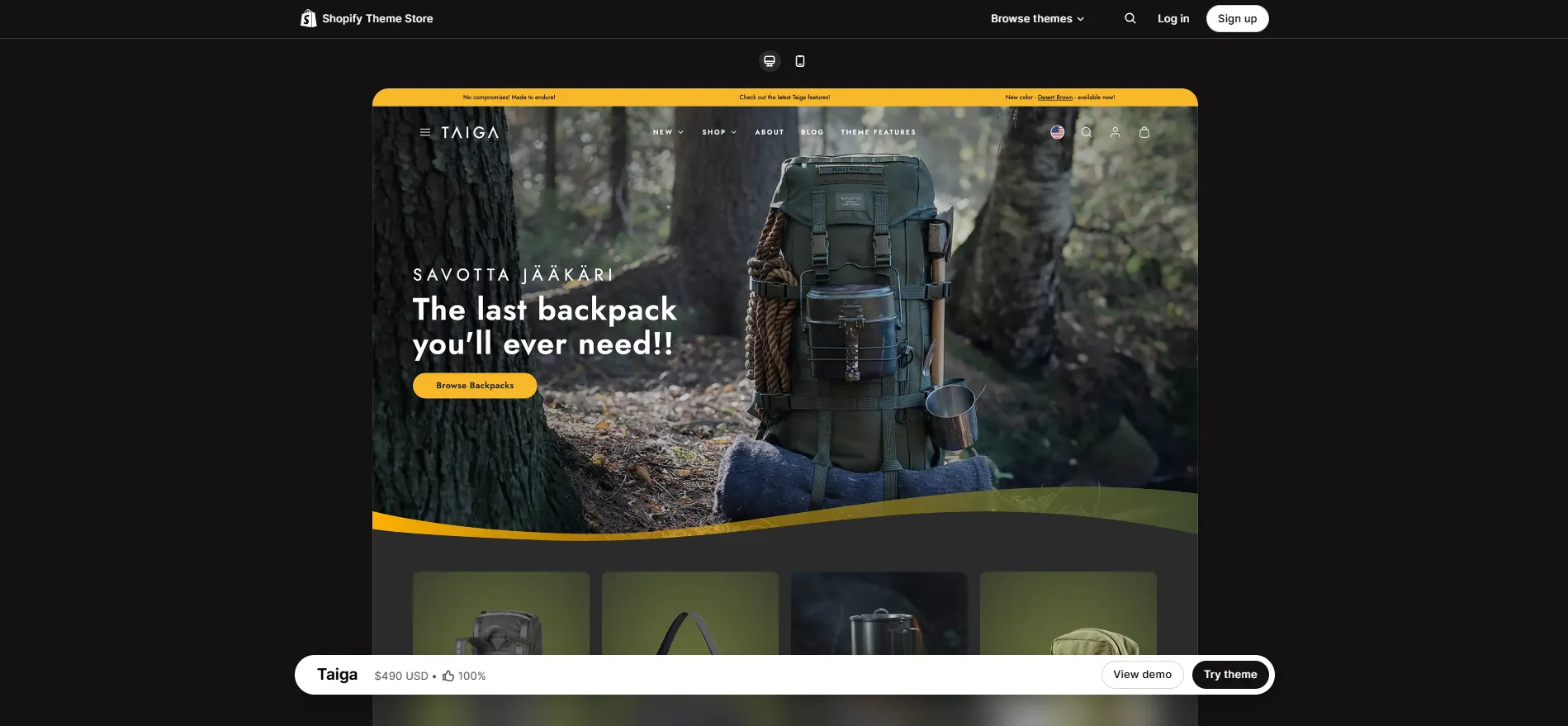Follow the Desert Brown link

[1054, 97]
